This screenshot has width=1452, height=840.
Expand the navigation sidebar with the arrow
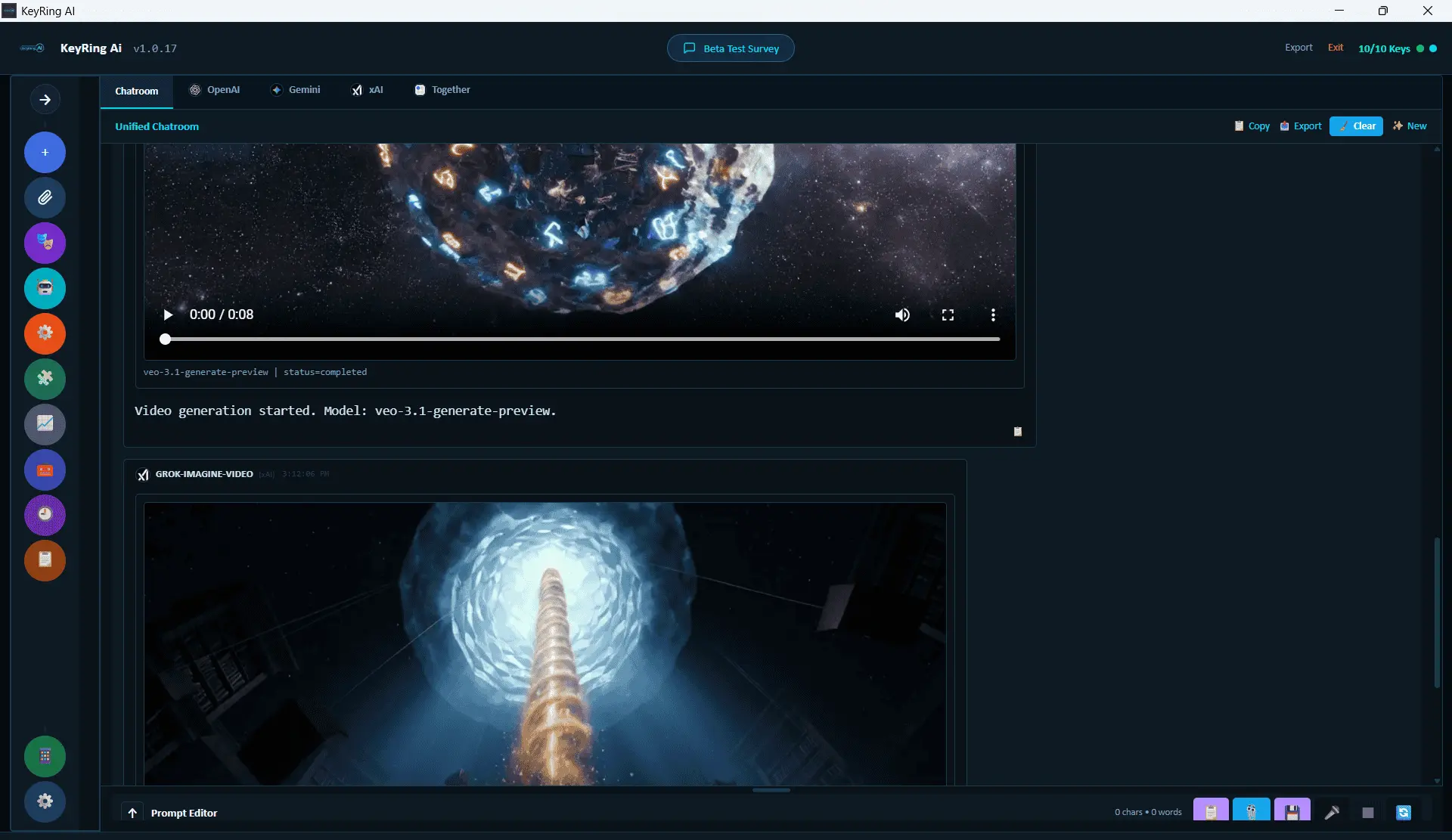click(45, 99)
